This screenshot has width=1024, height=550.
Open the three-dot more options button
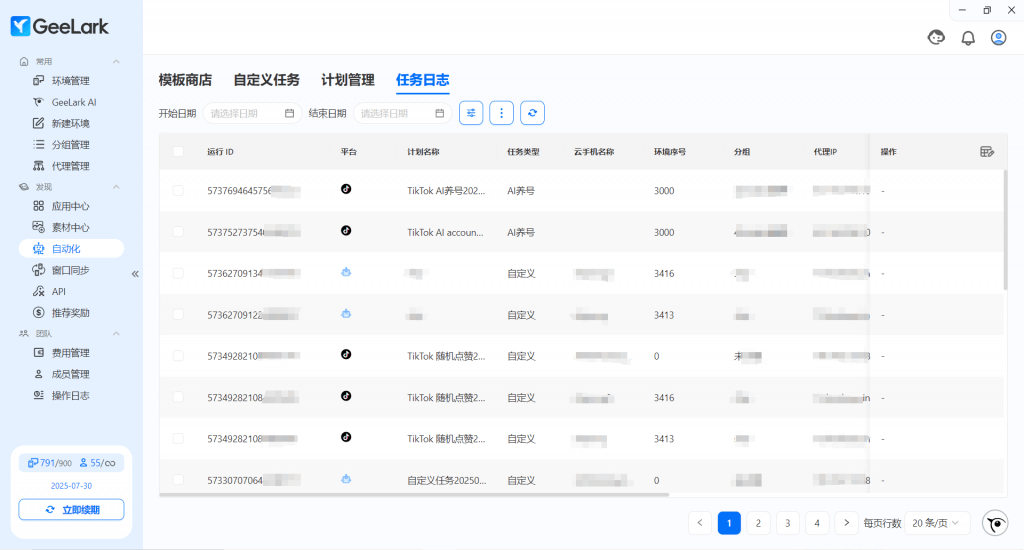(502, 113)
